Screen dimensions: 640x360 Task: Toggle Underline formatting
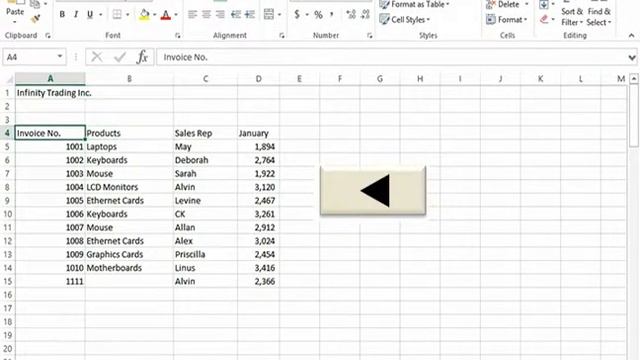90,15
